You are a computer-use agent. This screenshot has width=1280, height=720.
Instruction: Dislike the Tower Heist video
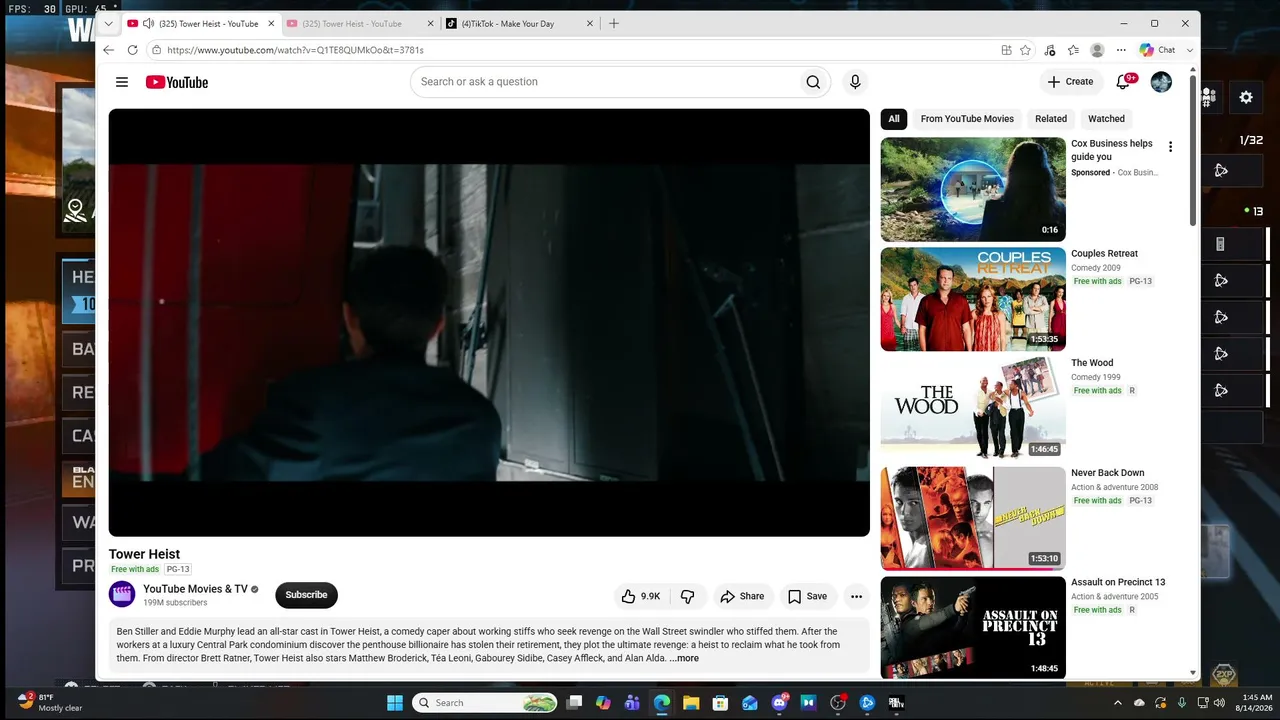[687, 596]
